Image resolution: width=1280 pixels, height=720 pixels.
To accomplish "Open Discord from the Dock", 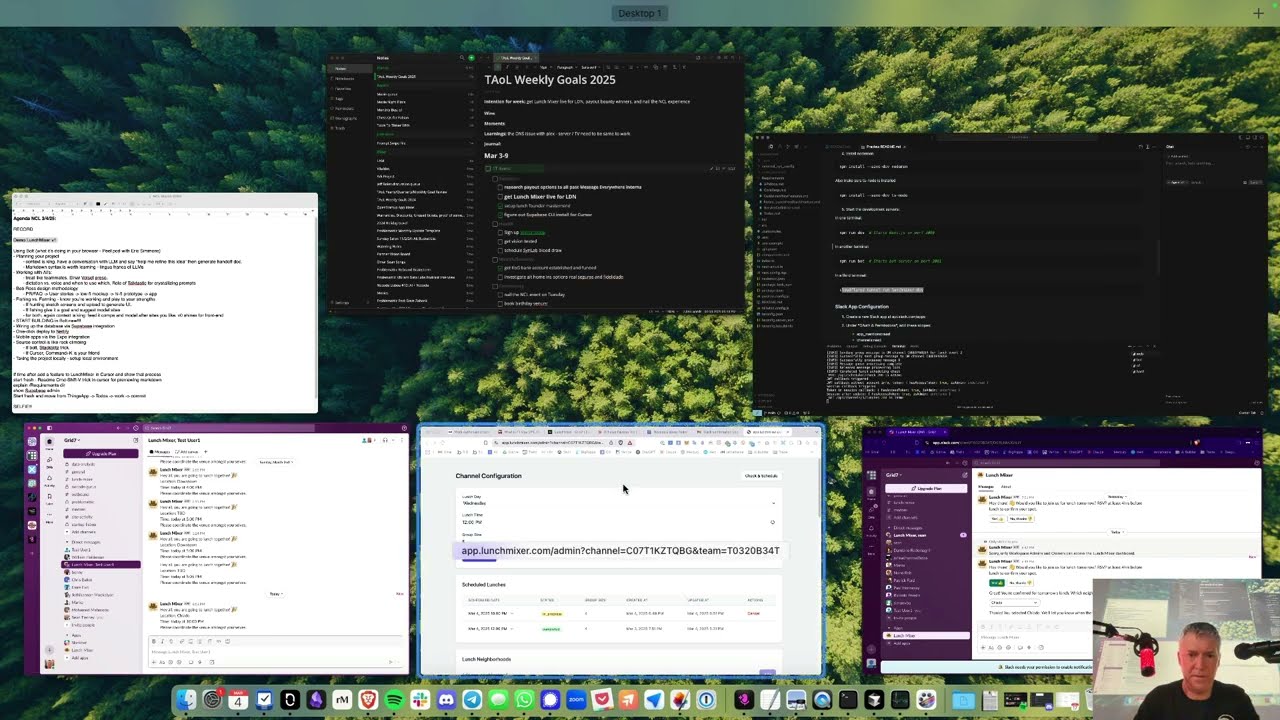I will 446,701.
